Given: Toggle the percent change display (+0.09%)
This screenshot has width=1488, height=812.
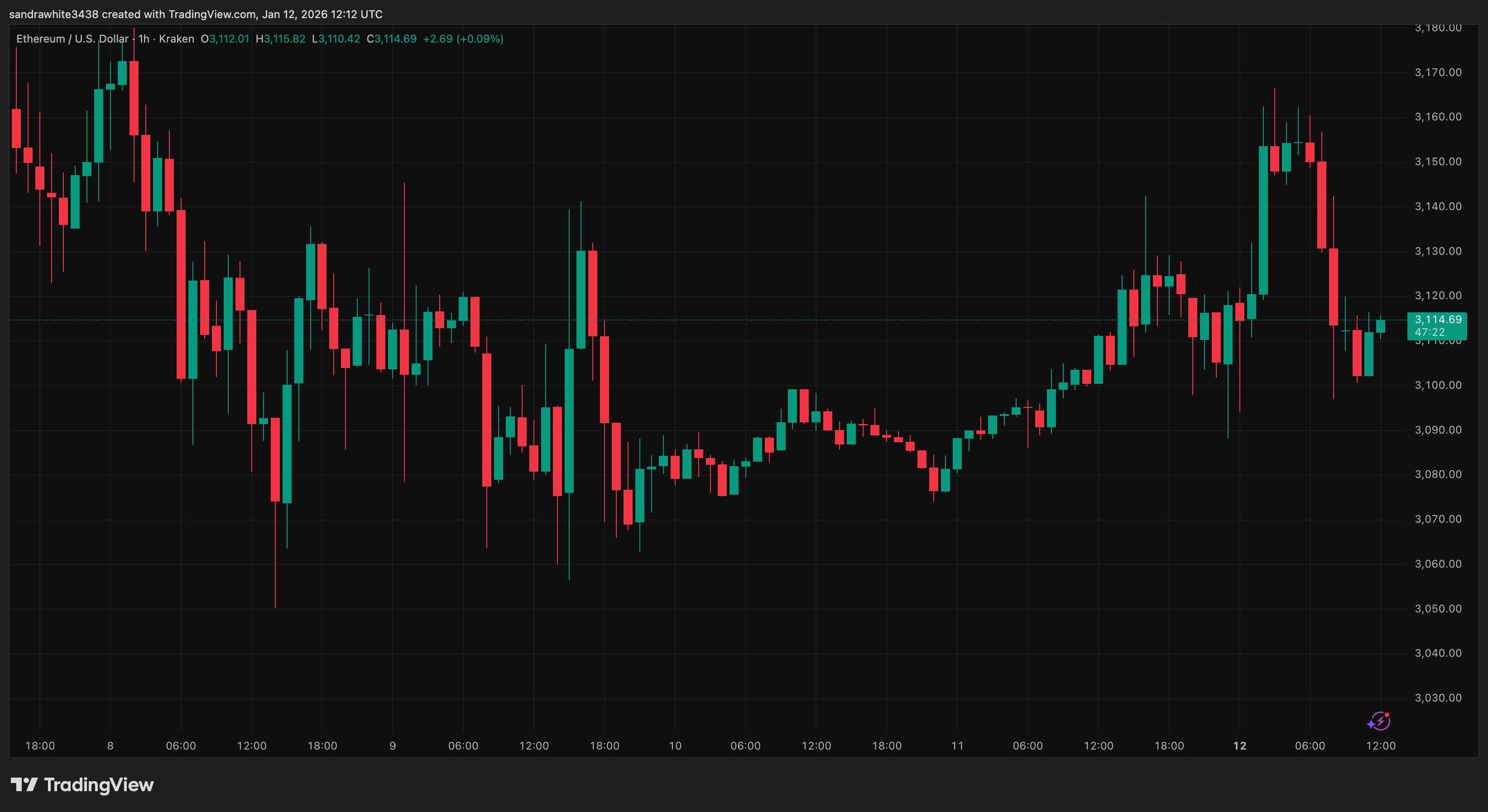Looking at the screenshot, I should (x=481, y=38).
